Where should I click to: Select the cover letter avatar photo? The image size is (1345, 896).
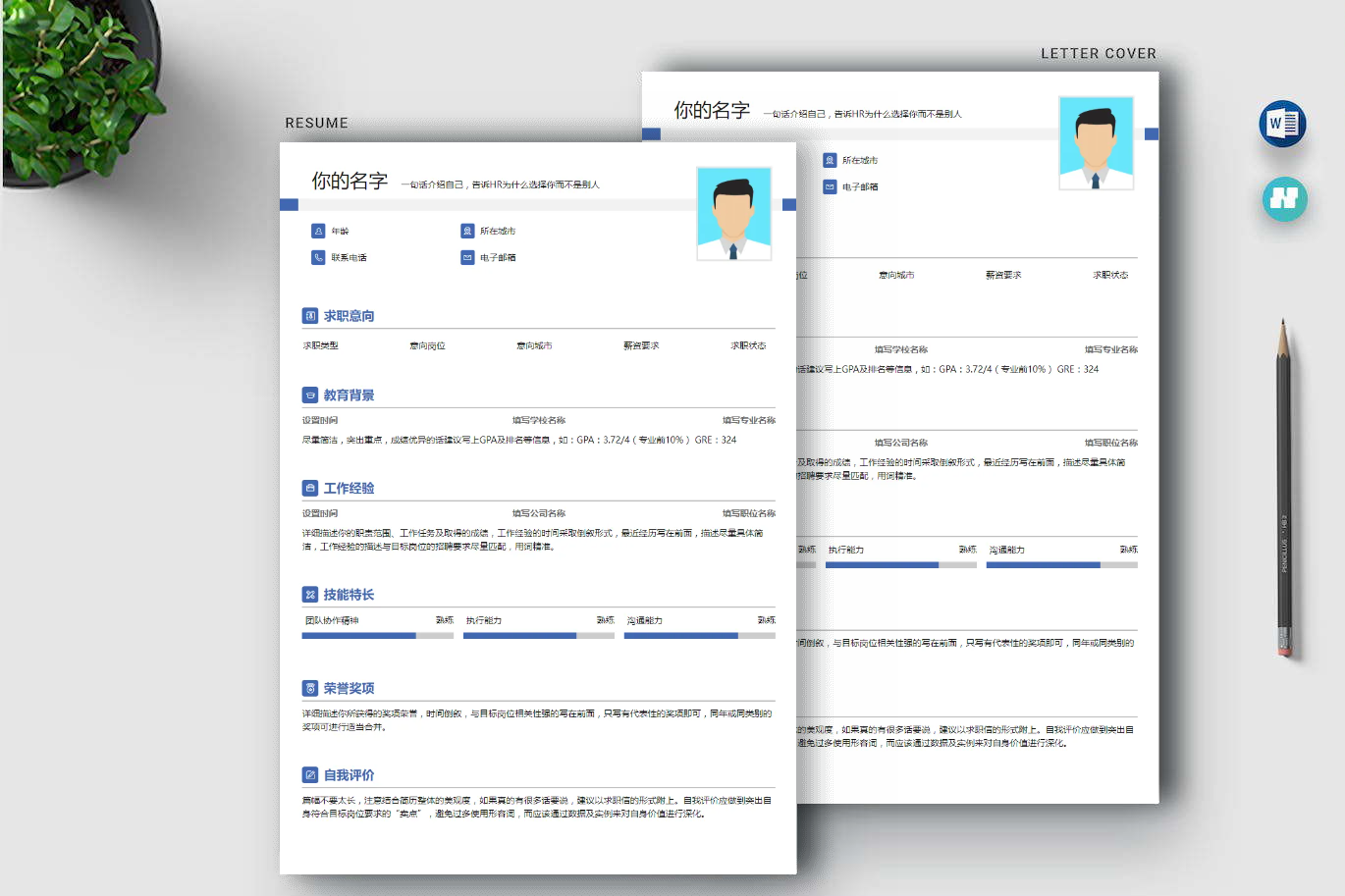pos(1096,143)
